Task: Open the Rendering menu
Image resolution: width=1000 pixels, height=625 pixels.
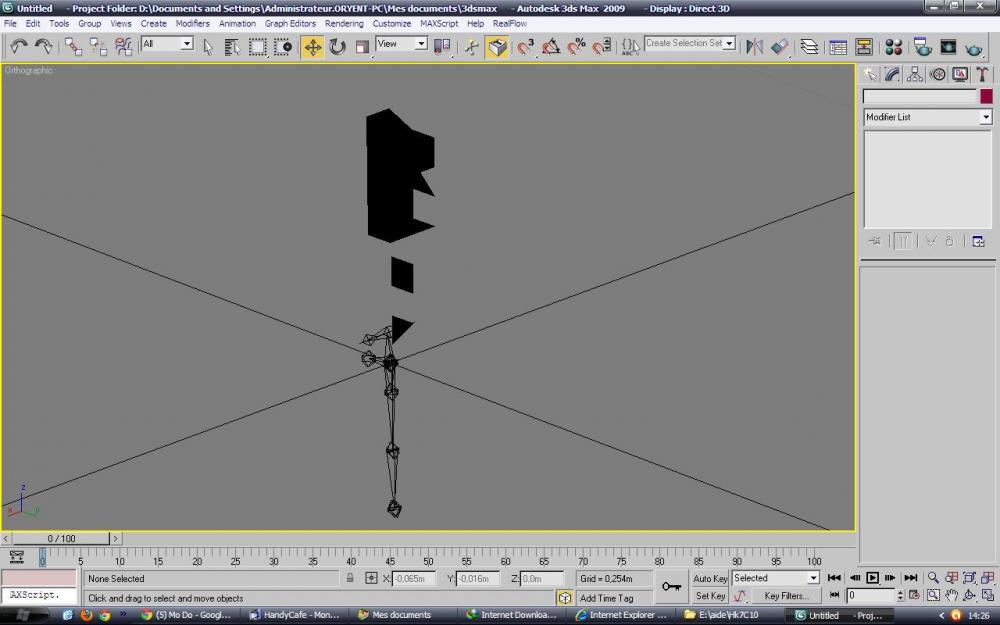Action: (344, 23)
